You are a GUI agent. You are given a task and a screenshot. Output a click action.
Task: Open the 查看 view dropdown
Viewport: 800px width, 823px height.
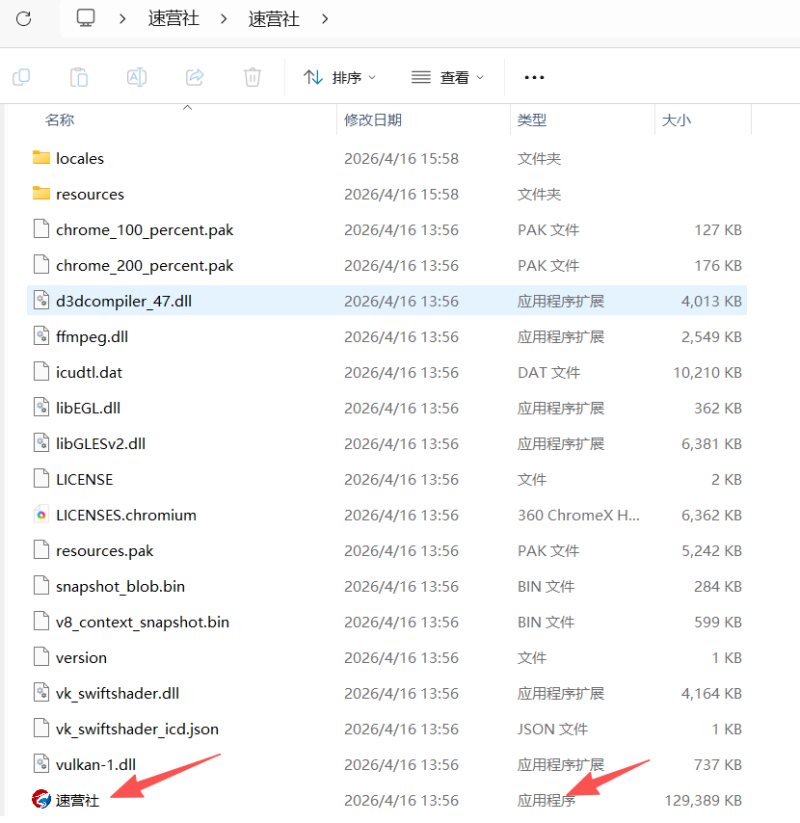448,77
